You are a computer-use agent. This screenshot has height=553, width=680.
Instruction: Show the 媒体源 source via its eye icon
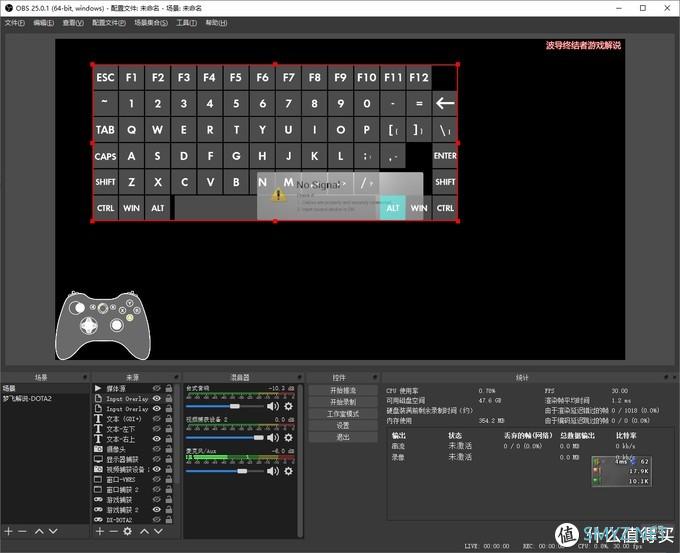(157, 388)
